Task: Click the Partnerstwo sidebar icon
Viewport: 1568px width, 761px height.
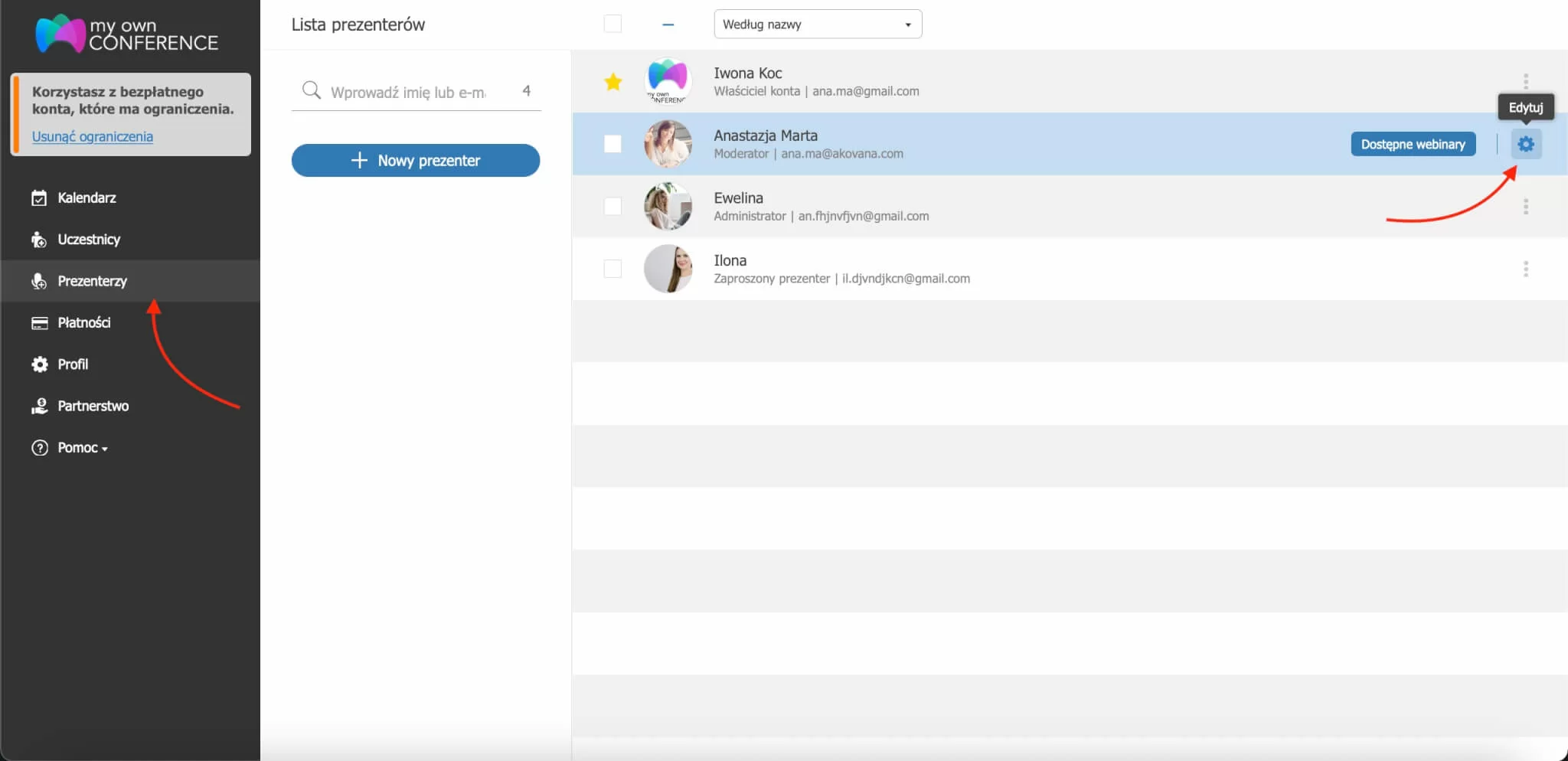Action: 39,406
